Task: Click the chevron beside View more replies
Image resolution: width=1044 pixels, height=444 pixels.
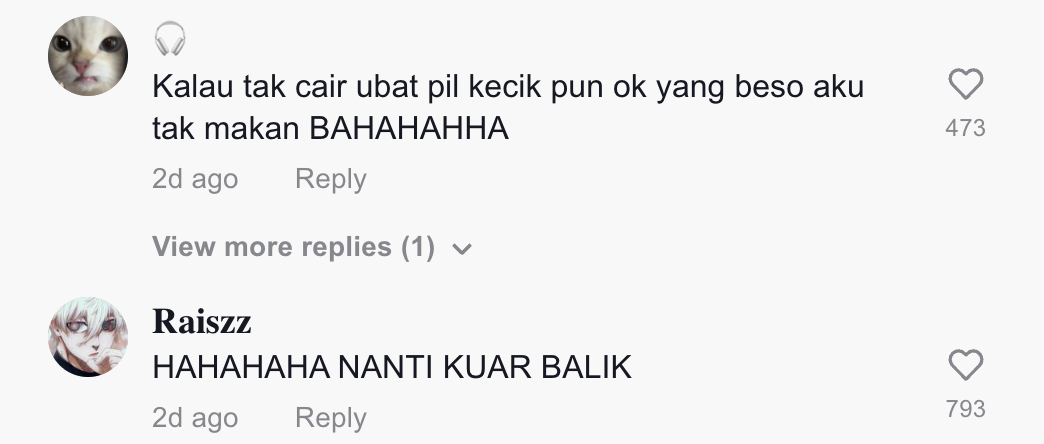Action: click(461, 249)
